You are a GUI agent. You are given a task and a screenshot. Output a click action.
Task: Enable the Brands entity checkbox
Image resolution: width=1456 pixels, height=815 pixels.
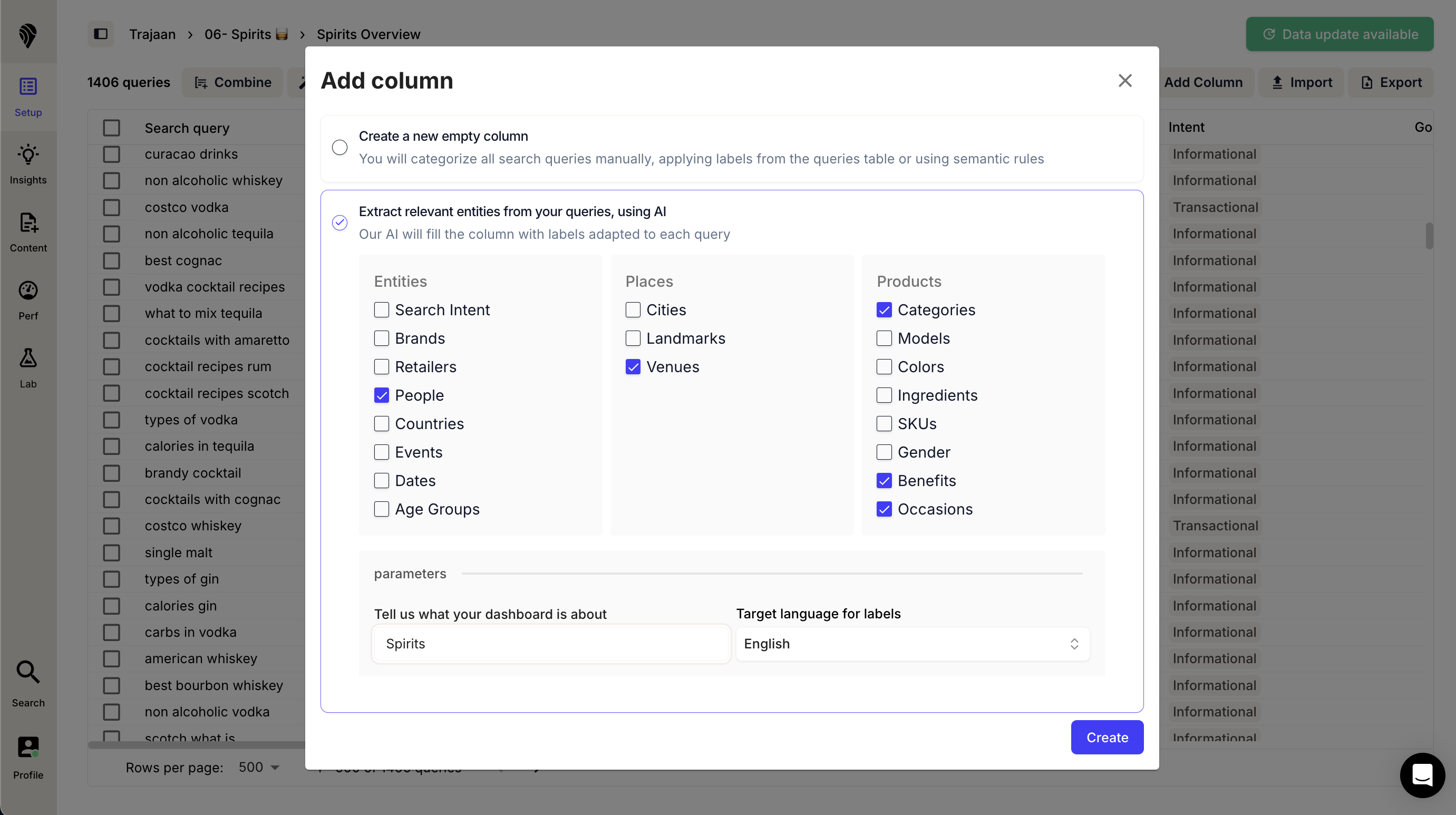point(382,338)
